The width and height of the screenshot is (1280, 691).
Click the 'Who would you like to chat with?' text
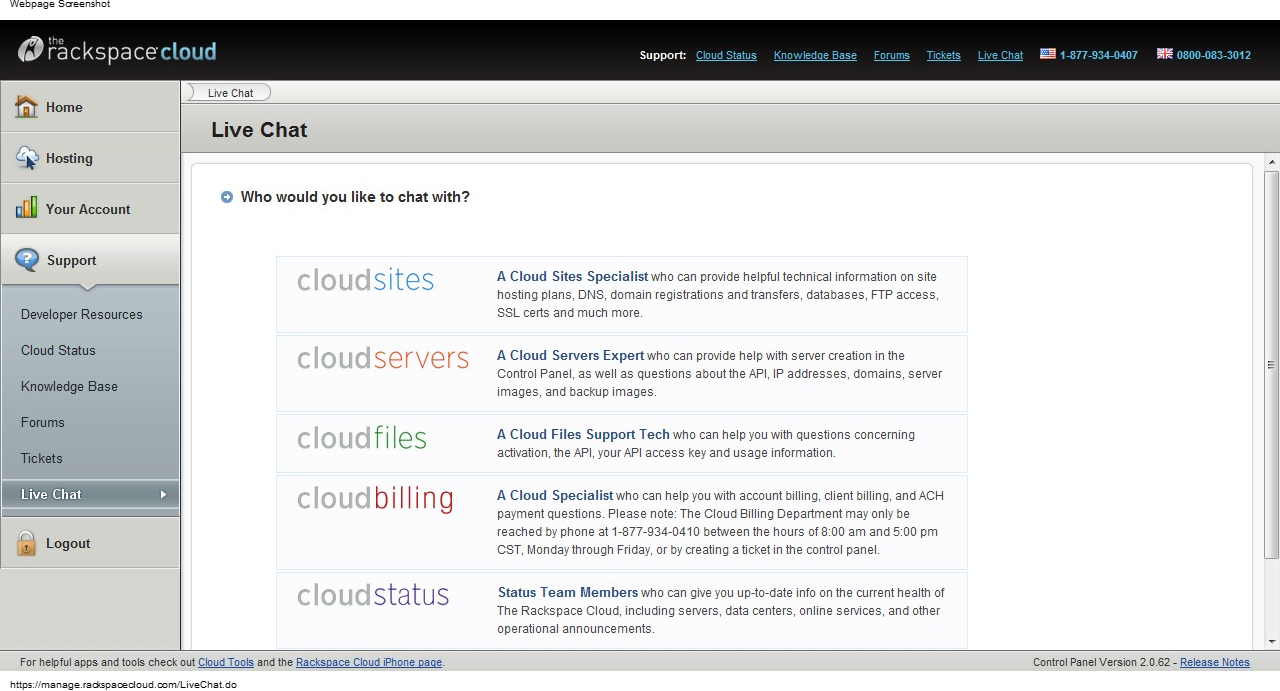[x=355, y=197]
